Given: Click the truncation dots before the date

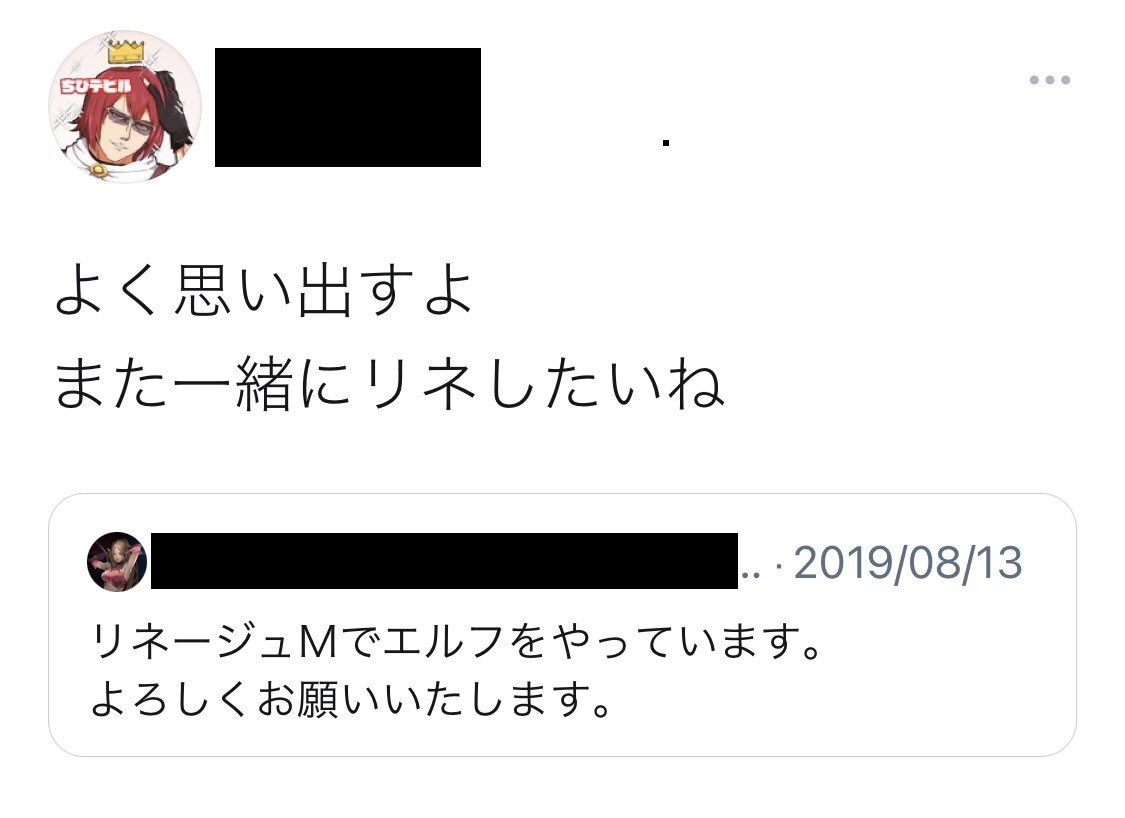Looking at the screenshot, I should tap(750, 575).
